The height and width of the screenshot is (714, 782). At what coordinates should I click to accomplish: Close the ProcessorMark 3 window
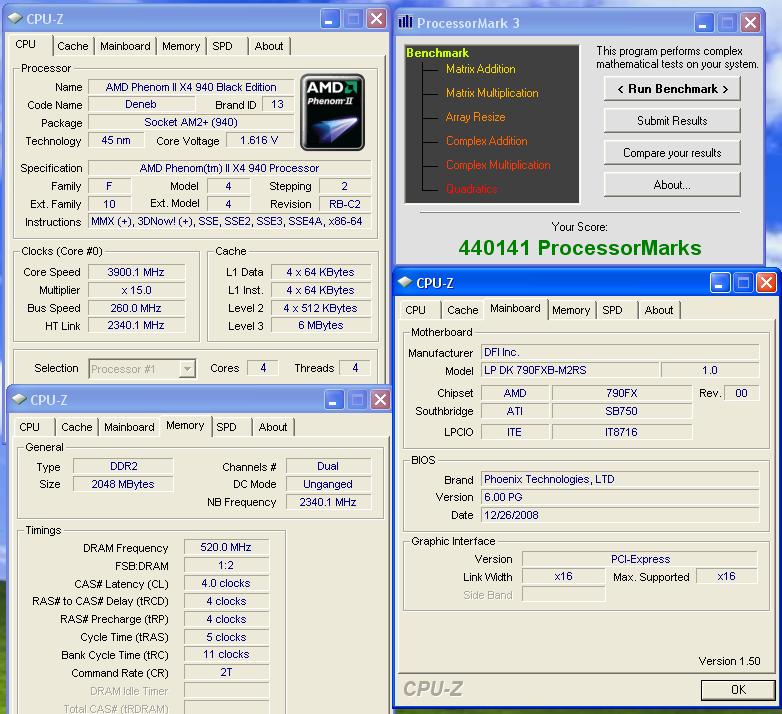pos(750,22)
